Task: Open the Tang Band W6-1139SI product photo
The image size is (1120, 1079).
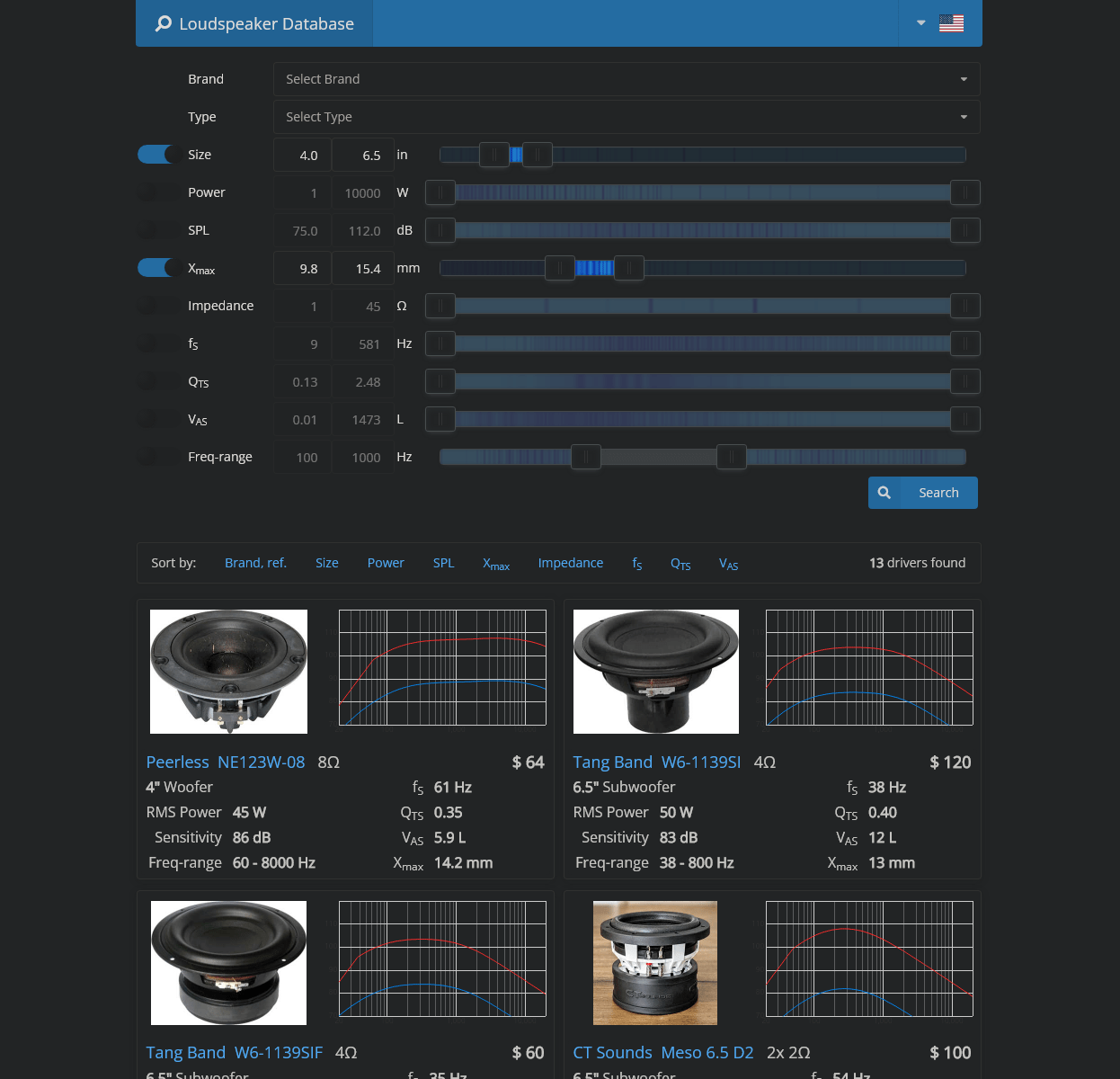Action: (656, 672)
